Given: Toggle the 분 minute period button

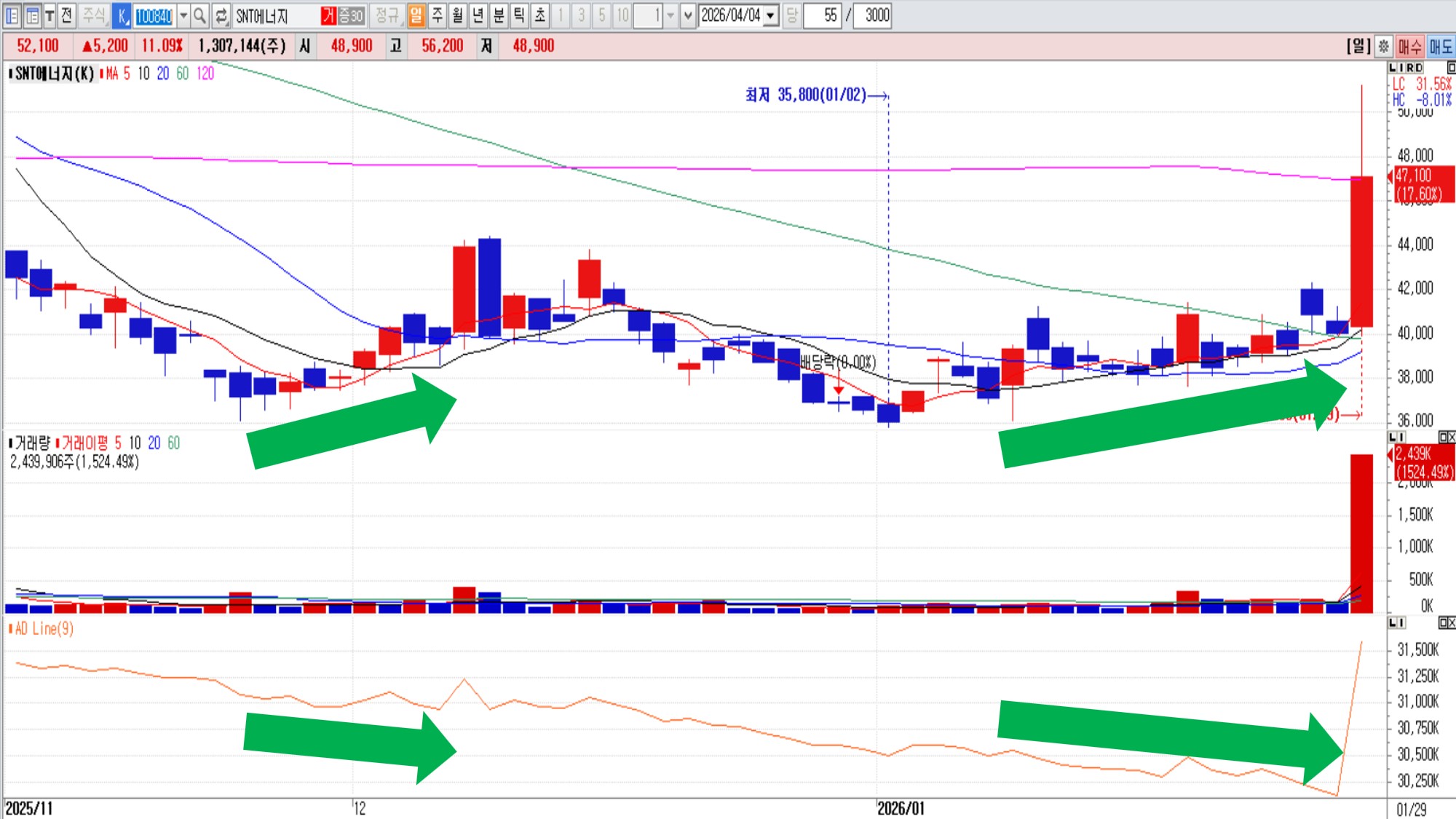Looking at the screenshot, I should (x=499, y=15).
